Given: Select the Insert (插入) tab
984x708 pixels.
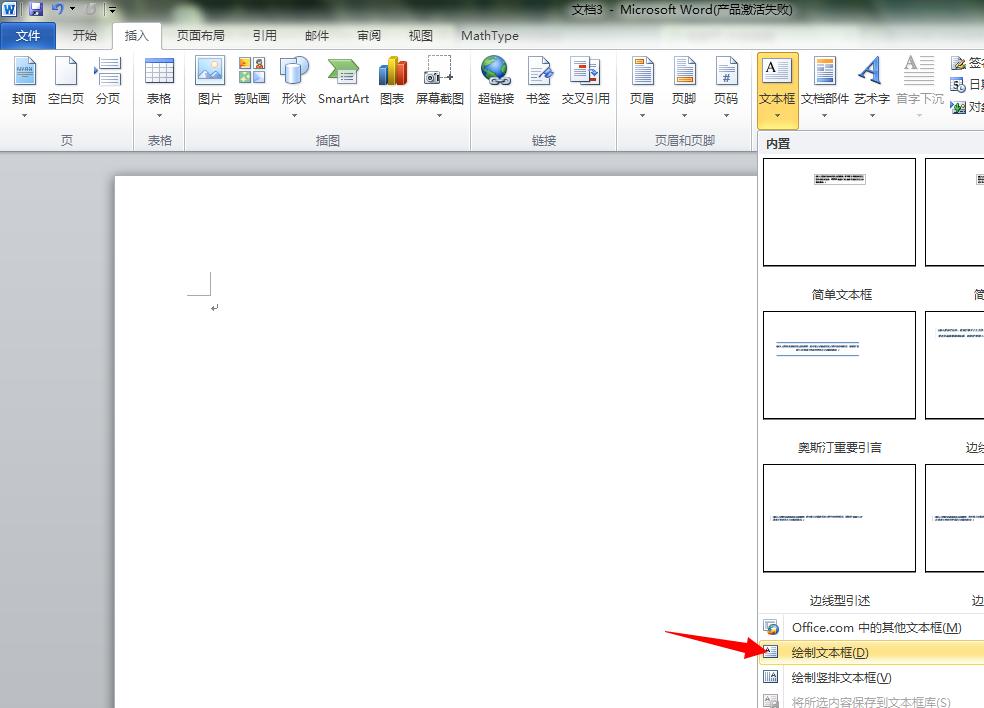Looking at the screenshot, I should coord(136,36).
